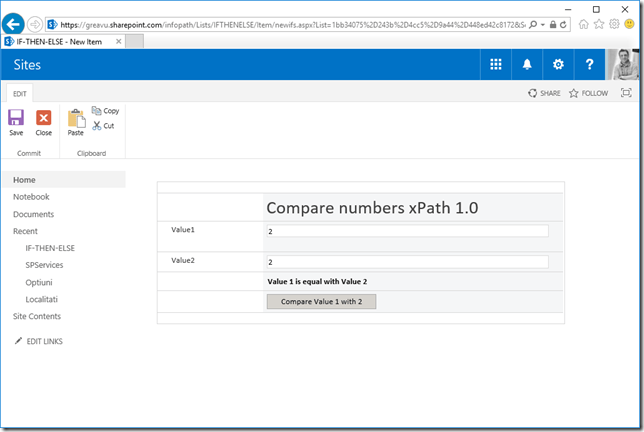This screenshot has height=432, width=644.
Task: Open the app launcher grid icon
Action: pyautogui.click(x=495, y=64)
